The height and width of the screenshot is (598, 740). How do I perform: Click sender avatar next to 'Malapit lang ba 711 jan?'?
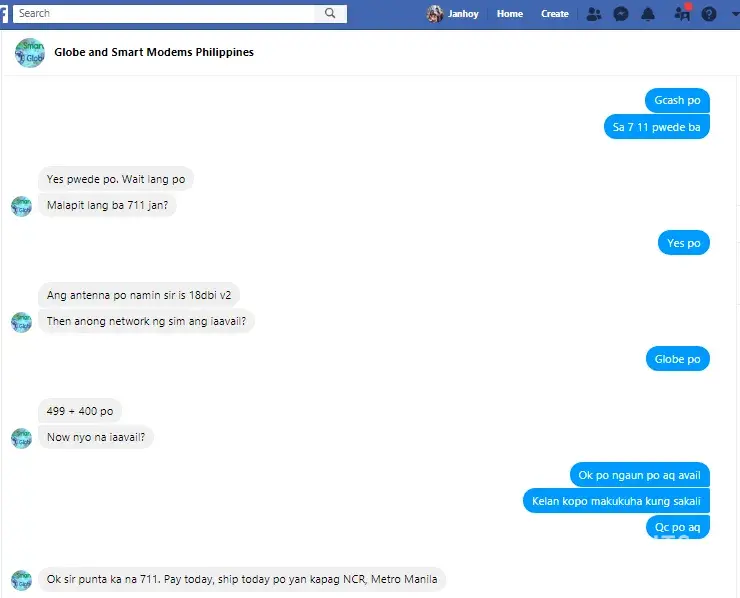tap(21, 206)
